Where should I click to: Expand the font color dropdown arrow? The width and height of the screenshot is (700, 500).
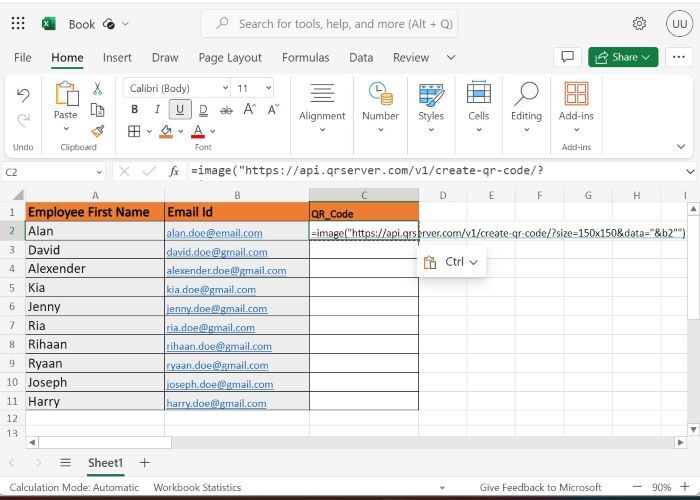pos(213,131)
